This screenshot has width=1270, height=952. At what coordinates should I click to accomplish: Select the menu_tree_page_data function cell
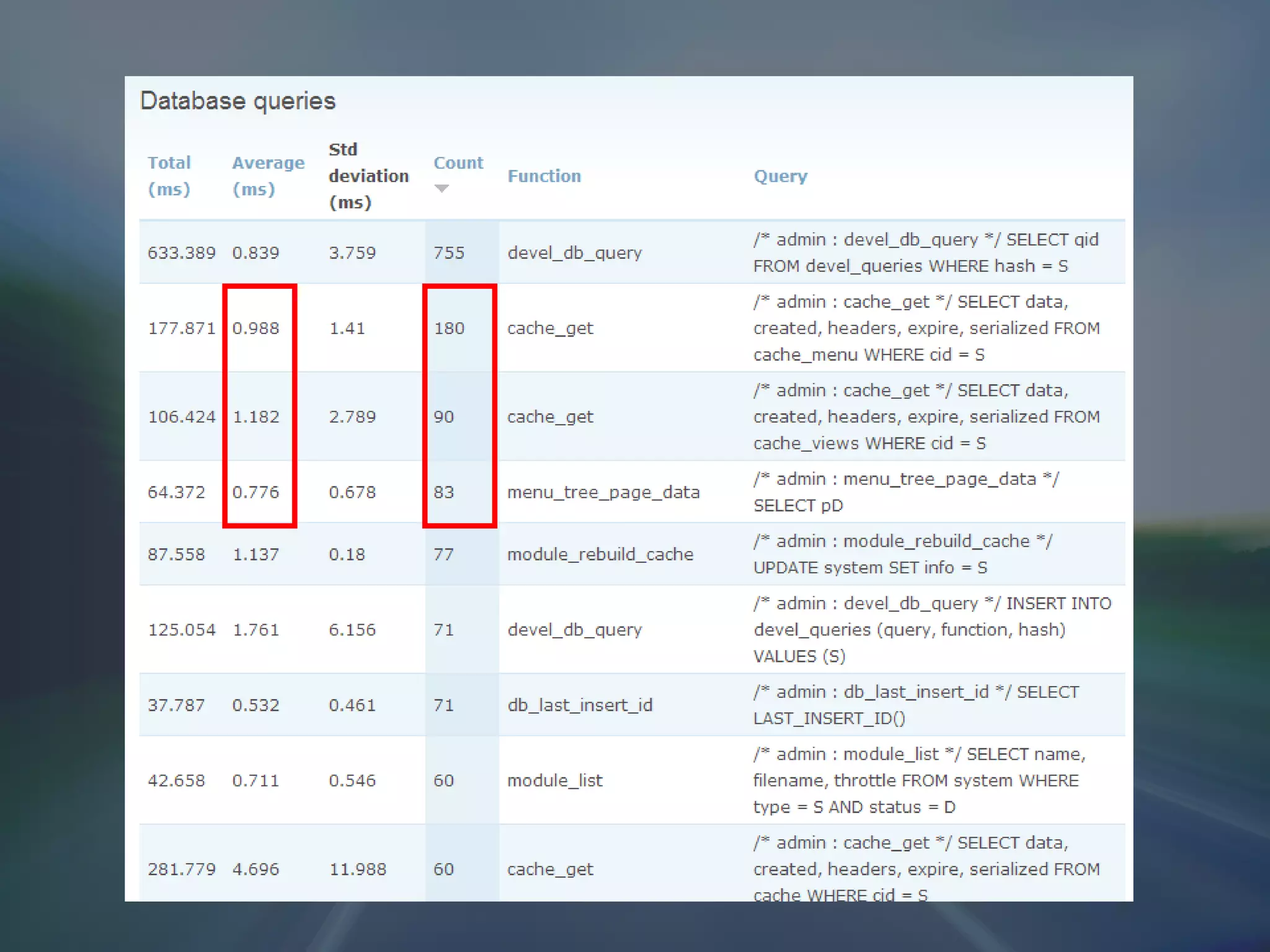point(603,492)
